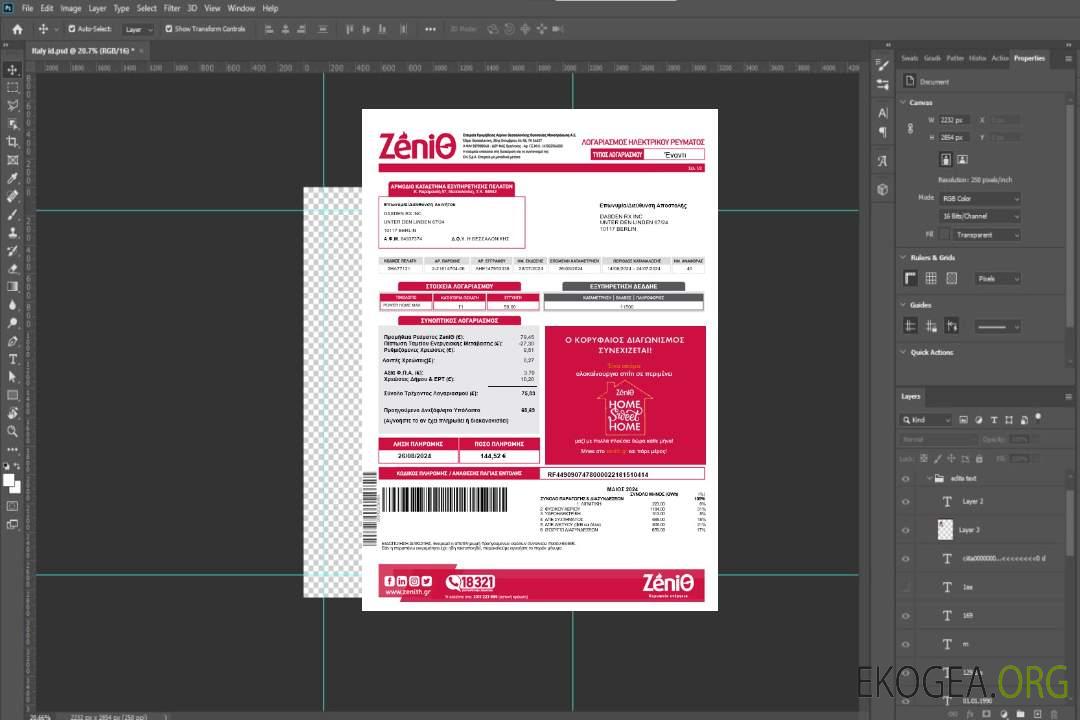Select the Polygonal Lasso tool

pos(12,105)
